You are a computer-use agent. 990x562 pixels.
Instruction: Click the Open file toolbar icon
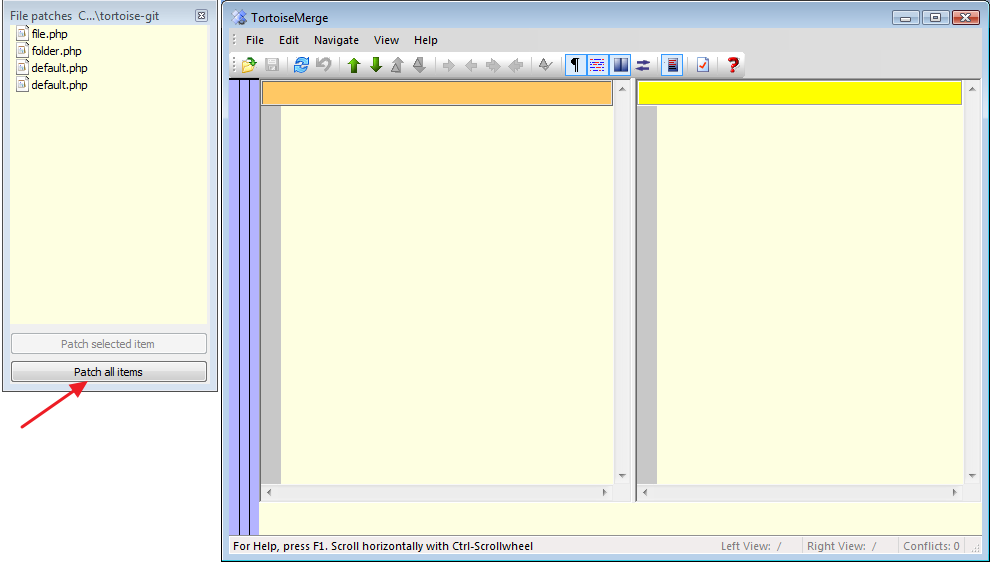tap(249, 65)
